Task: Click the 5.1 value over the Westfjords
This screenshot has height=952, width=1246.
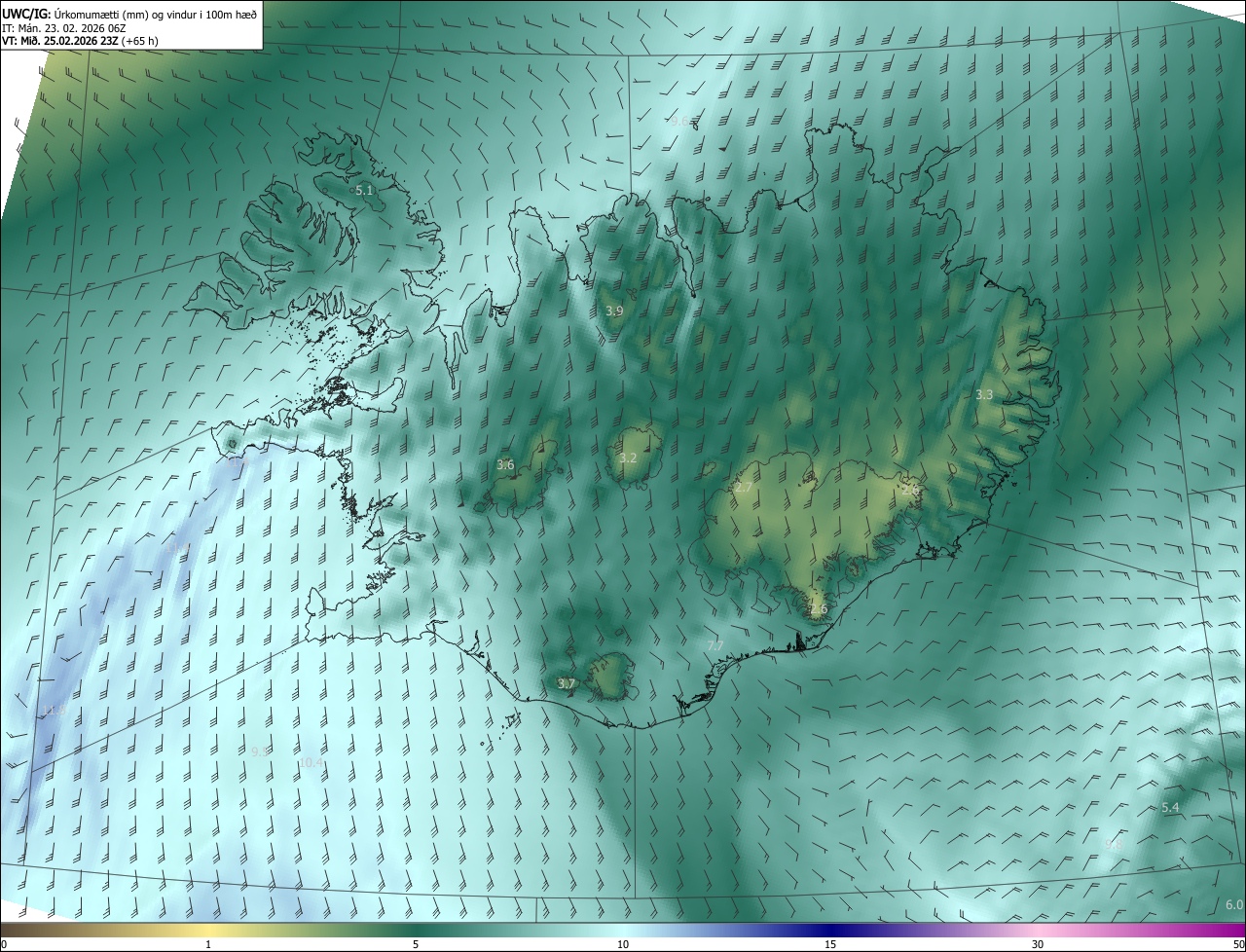Action: 364,191
